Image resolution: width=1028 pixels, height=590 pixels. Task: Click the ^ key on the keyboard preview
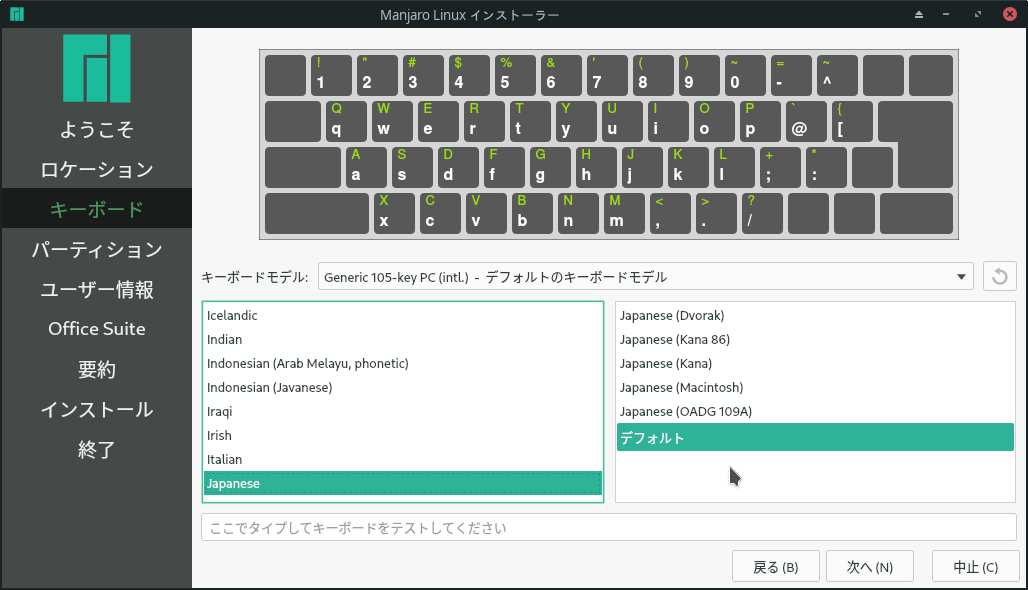(837, 75)
